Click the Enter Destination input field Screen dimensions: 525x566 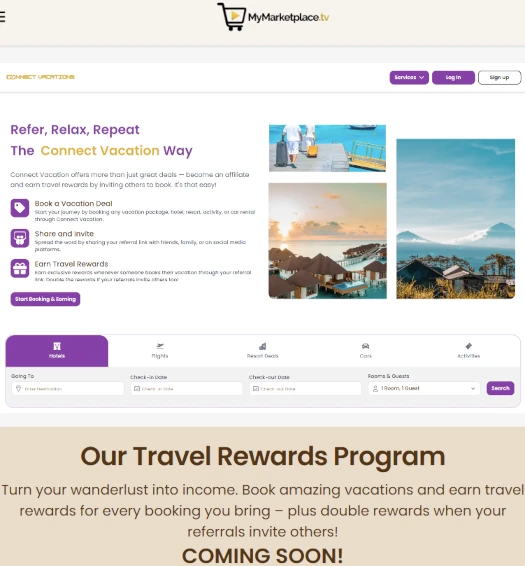click(x=68, y=389)
